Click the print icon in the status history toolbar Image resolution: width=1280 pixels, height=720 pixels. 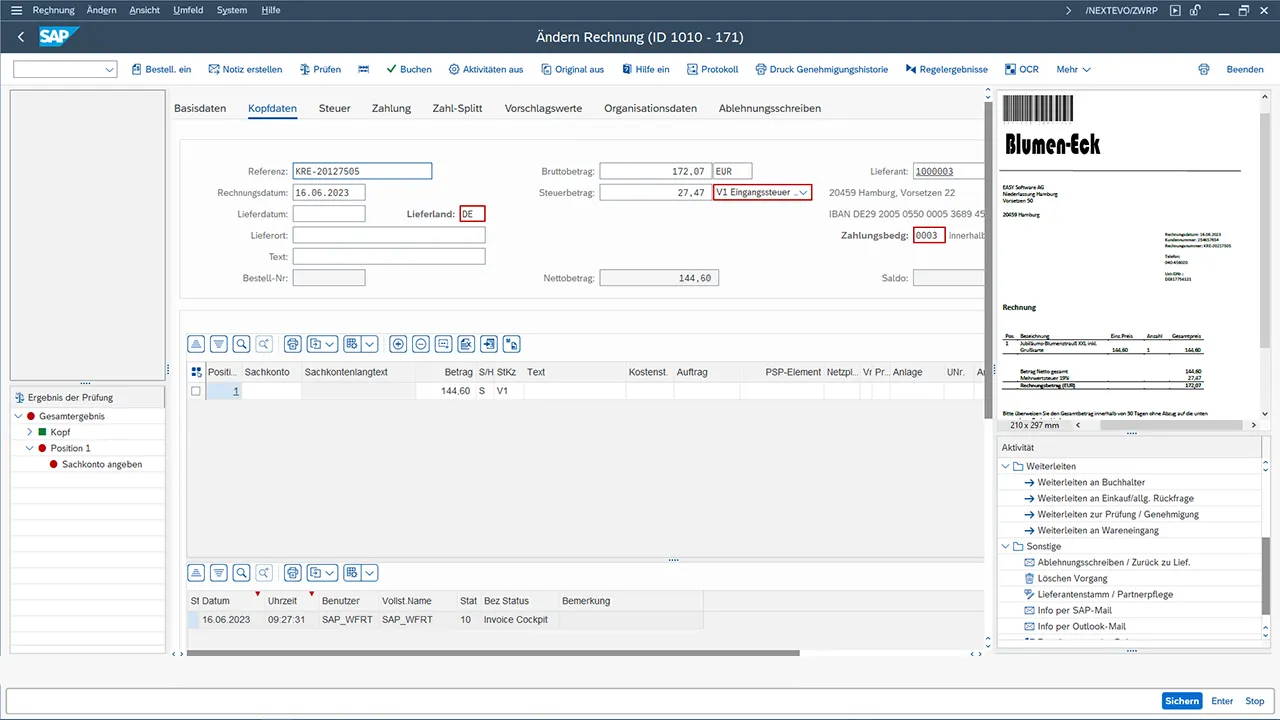292,573
